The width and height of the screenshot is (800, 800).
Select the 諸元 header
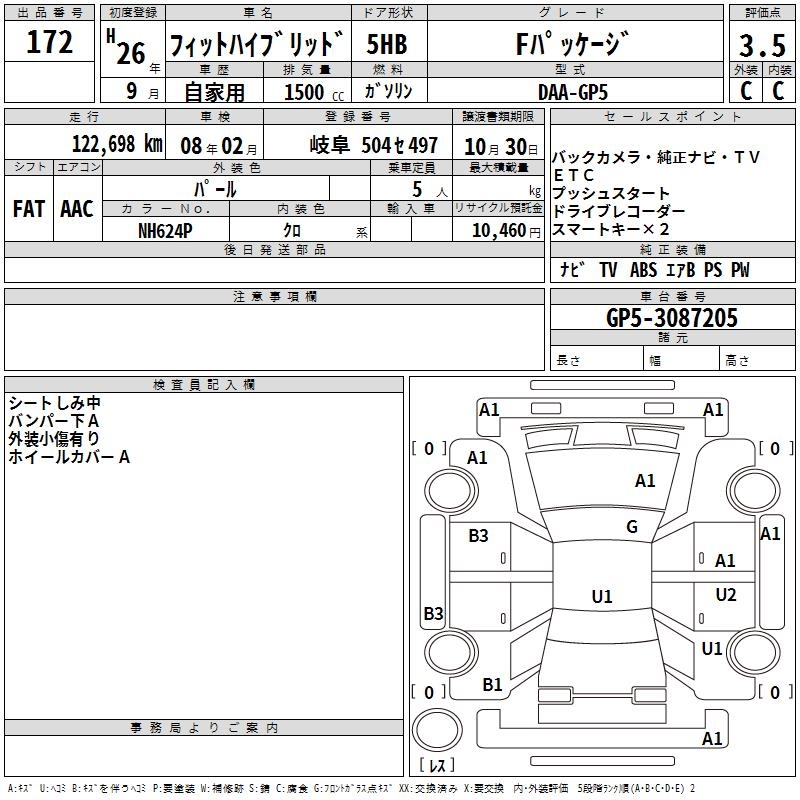pos(672,337)
